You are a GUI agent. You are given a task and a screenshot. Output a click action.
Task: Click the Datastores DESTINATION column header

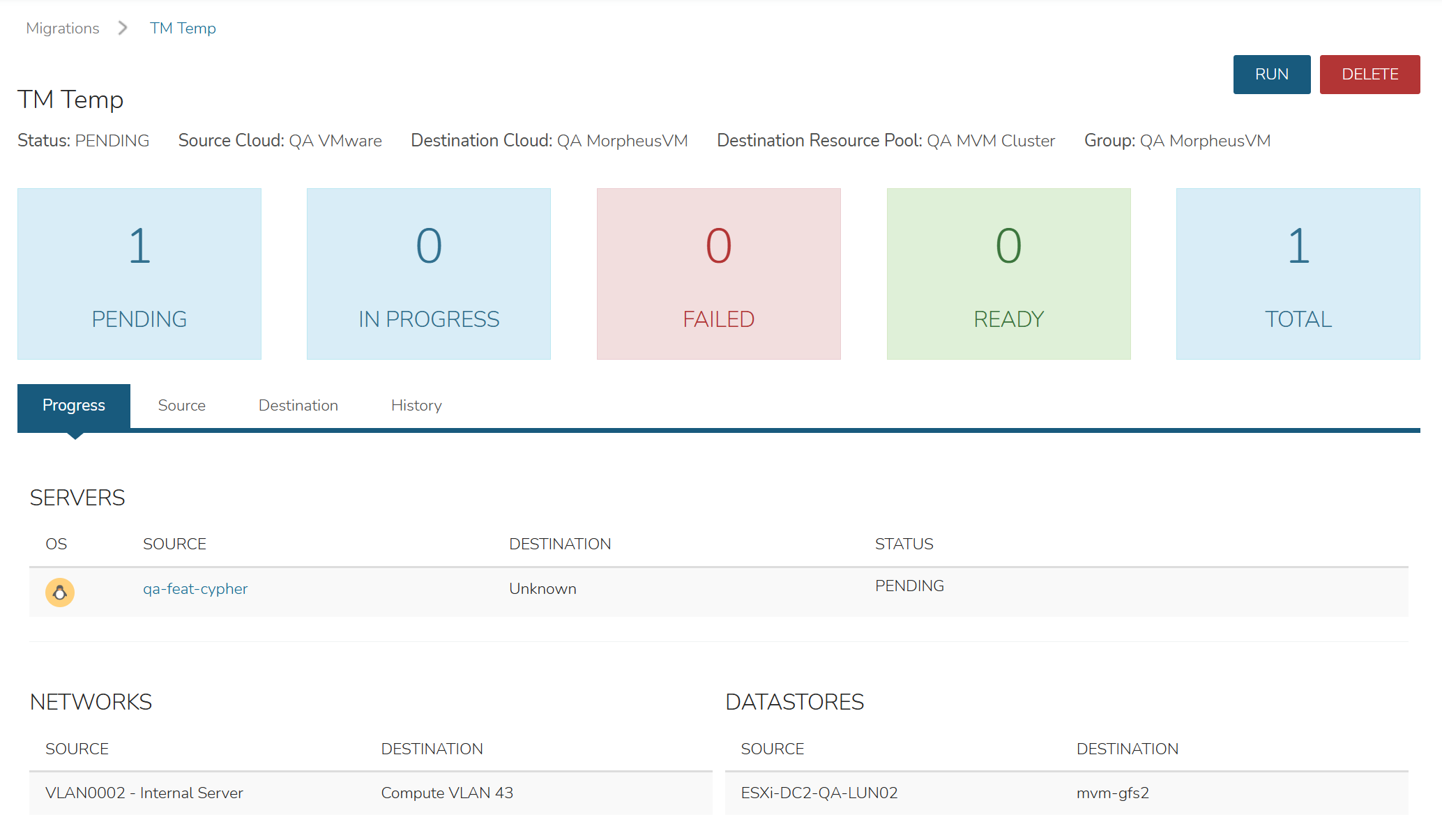coord(1128,749)
